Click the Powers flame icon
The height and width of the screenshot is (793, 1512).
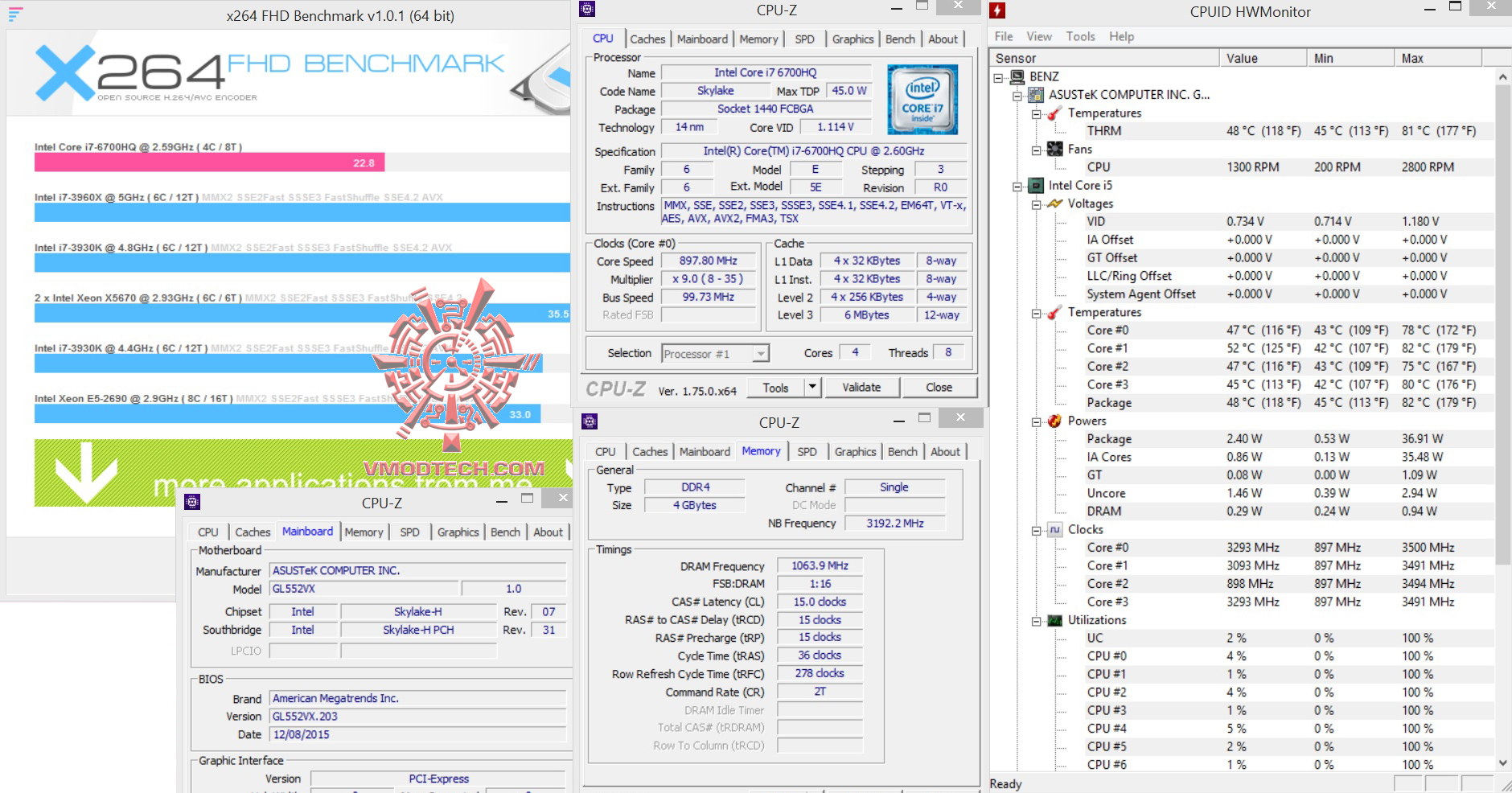pyautogui.click(x=1054, y=421)
